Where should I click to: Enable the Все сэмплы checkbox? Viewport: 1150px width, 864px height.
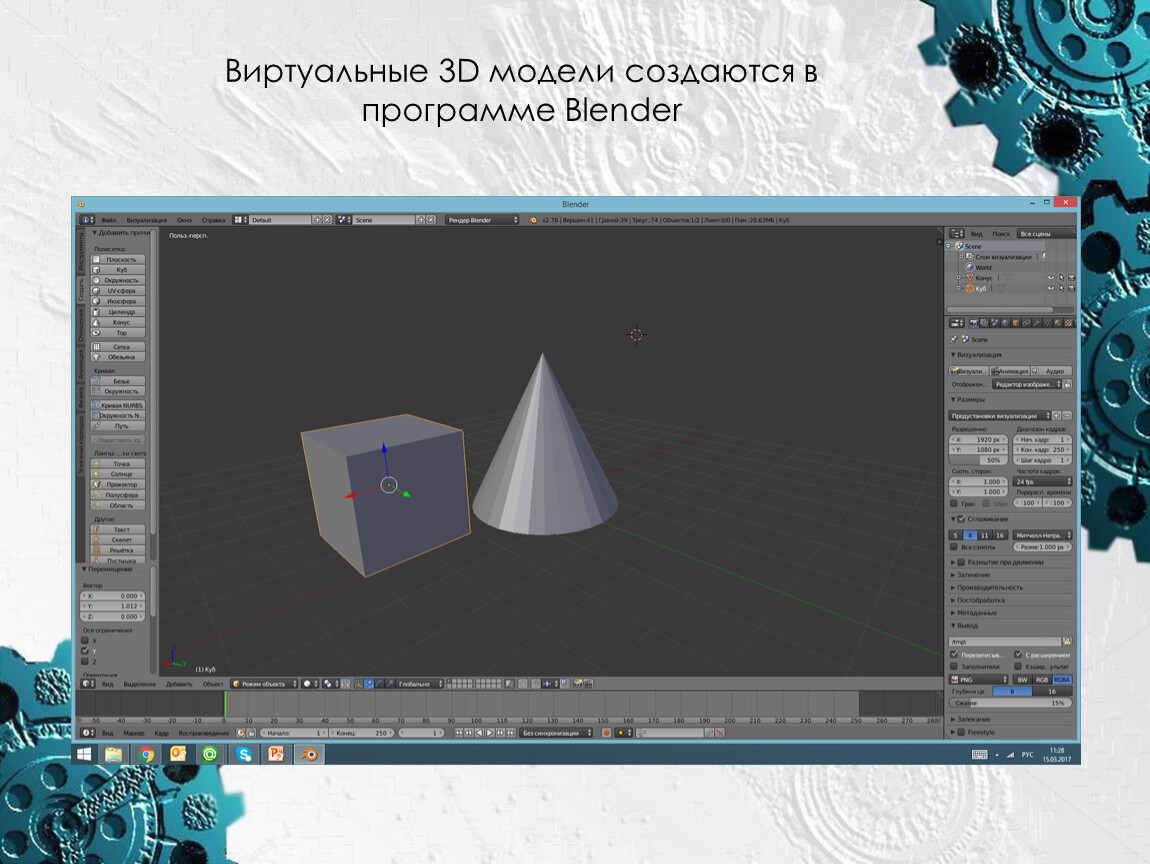[954, 547]
